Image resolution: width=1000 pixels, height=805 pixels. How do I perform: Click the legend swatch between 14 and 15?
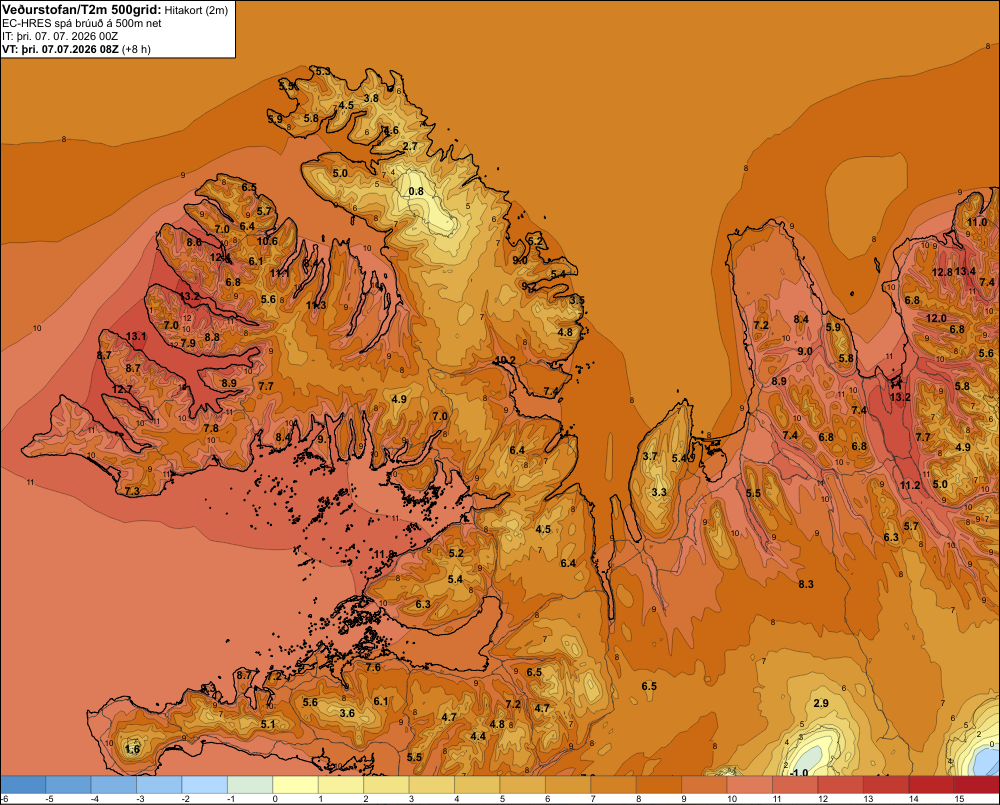click(930, 785)
